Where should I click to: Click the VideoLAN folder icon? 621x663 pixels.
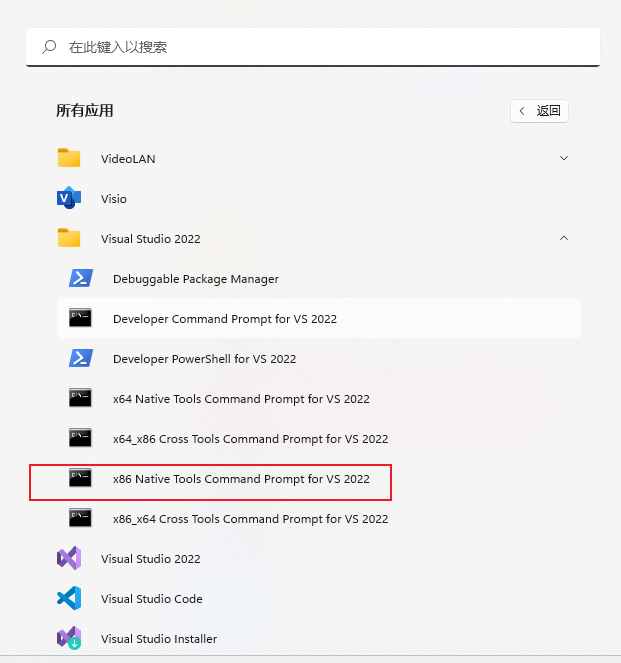point(69,158)
